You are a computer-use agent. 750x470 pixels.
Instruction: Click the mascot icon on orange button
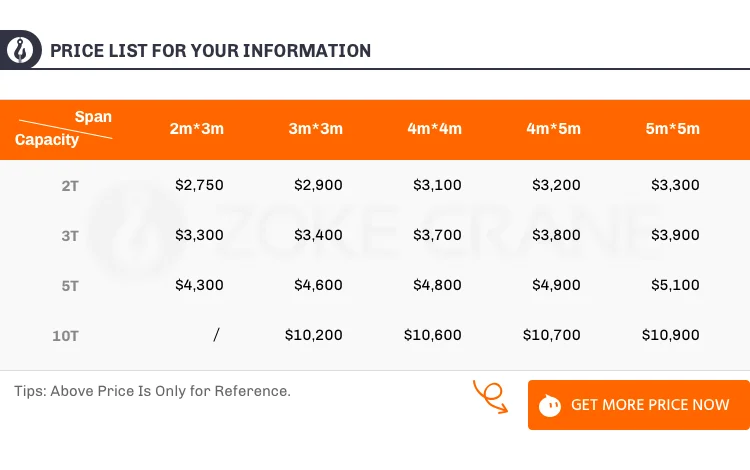click(x=549, y=405)
